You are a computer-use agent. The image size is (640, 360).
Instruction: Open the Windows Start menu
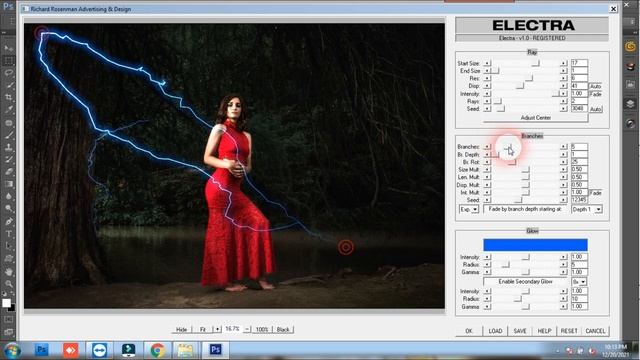point(12,350)
